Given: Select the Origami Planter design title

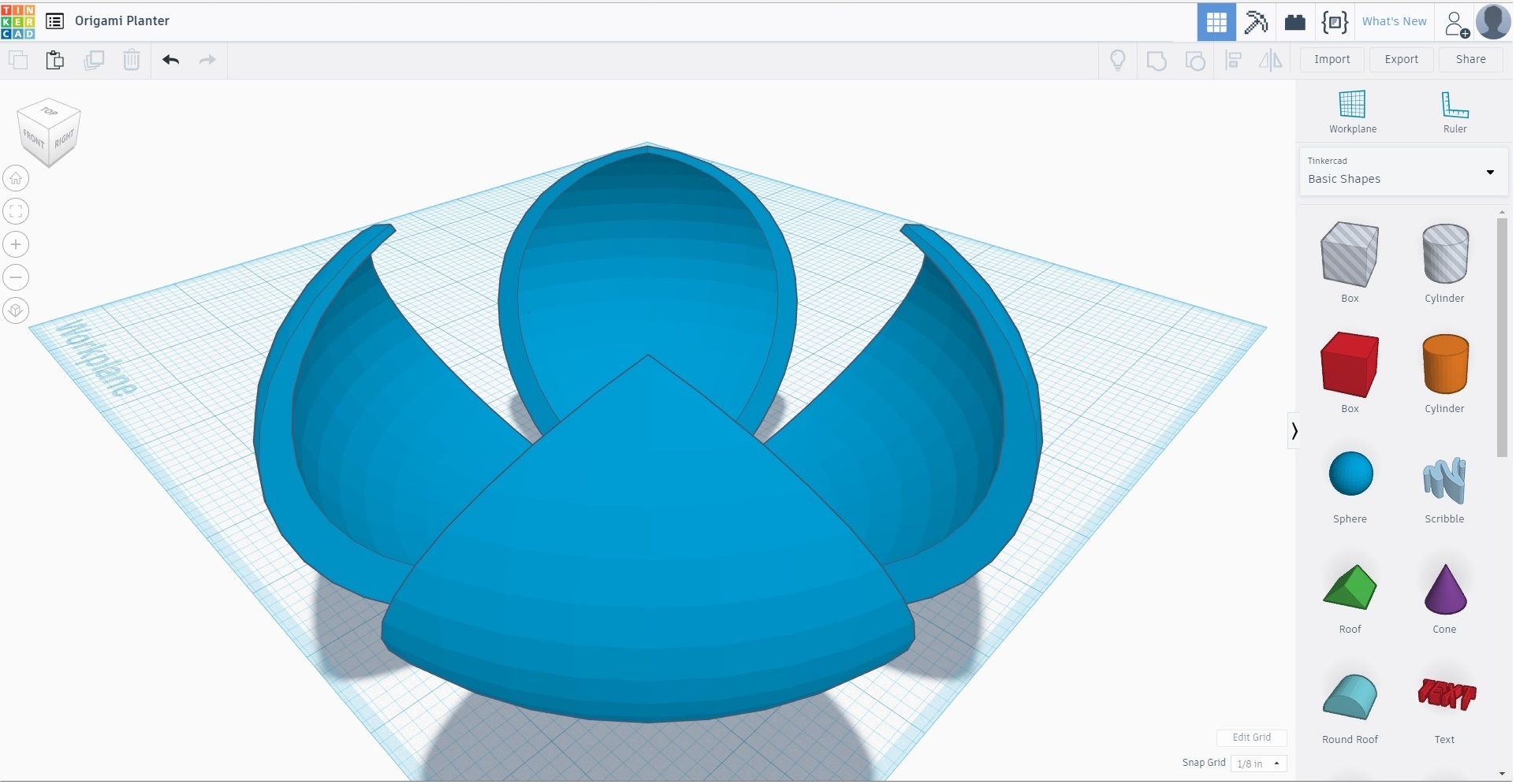Looking at the screenshot, I should (x=122, y=21).
